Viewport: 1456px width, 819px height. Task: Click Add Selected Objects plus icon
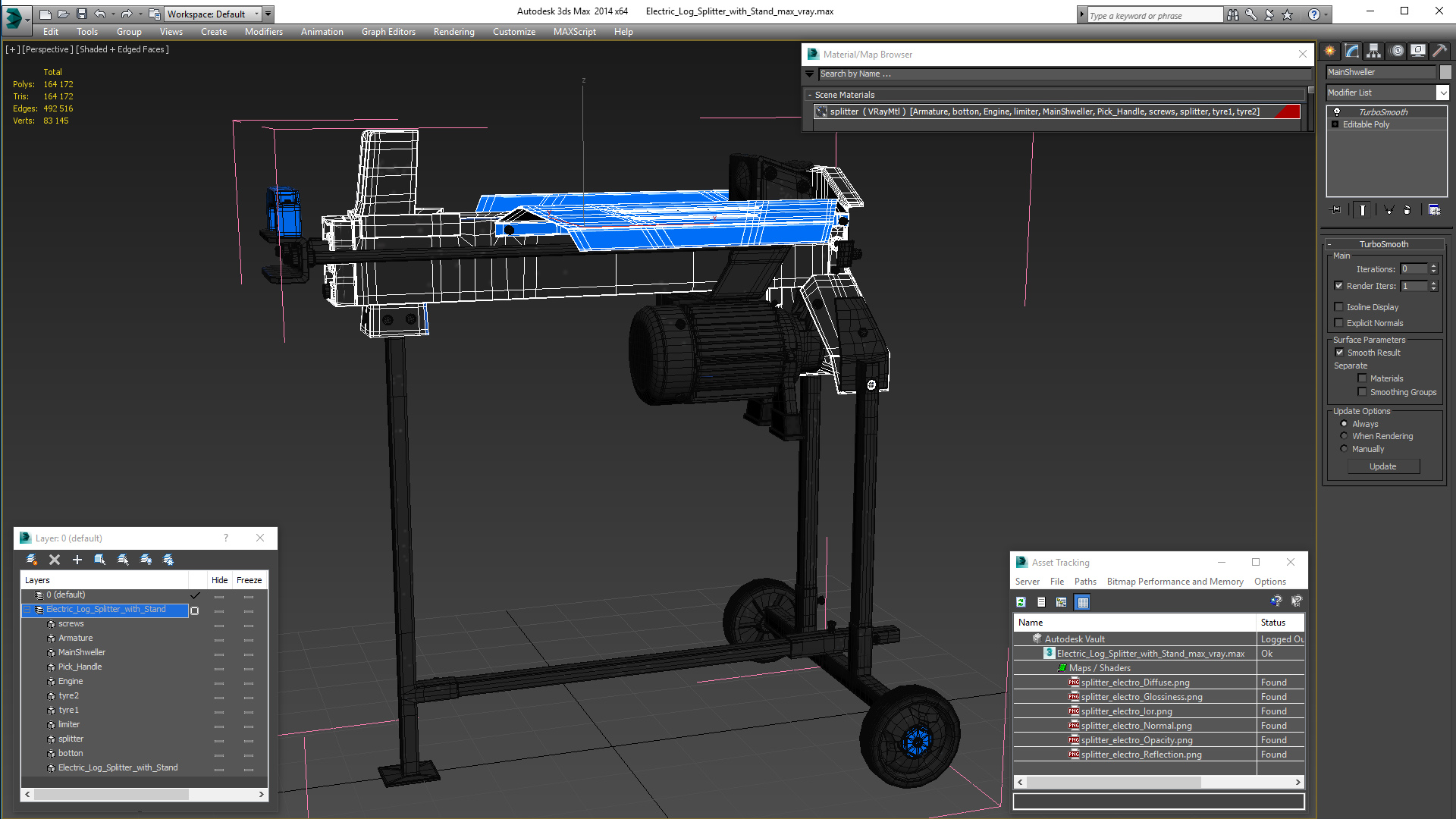coord(77,560)
